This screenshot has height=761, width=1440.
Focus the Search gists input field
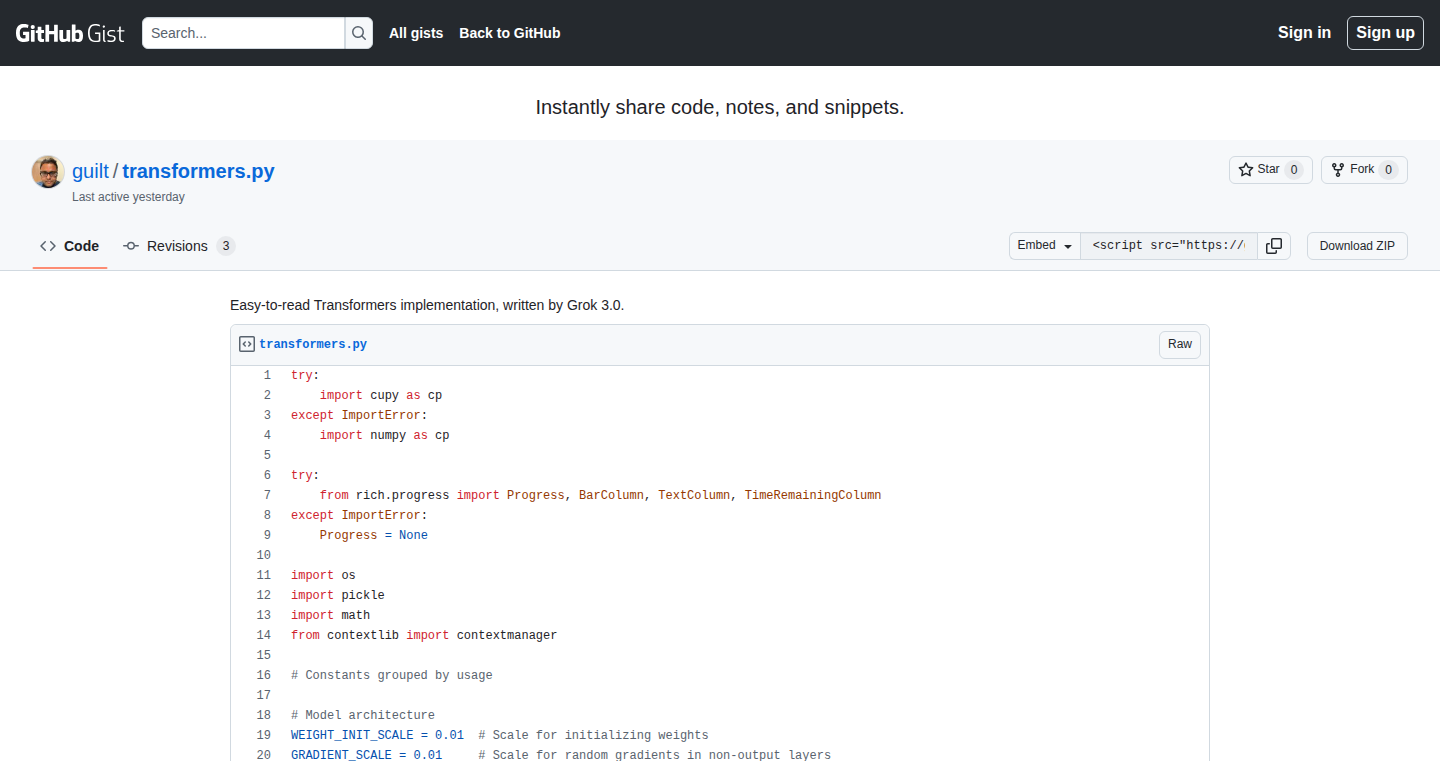click(x=244, y=33)
